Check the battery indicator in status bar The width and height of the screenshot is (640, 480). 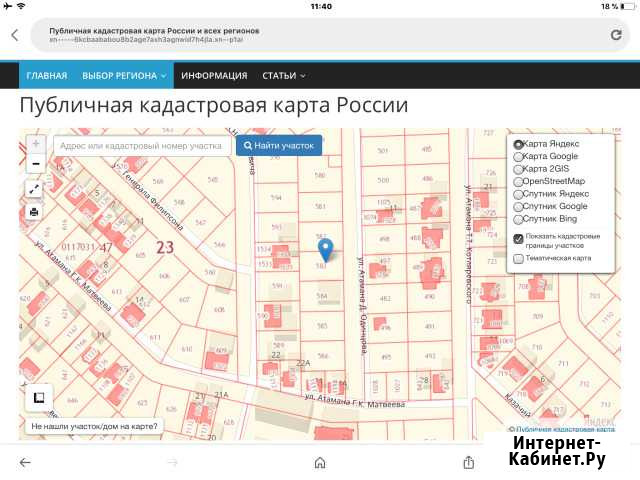click(x=627, y=7)
